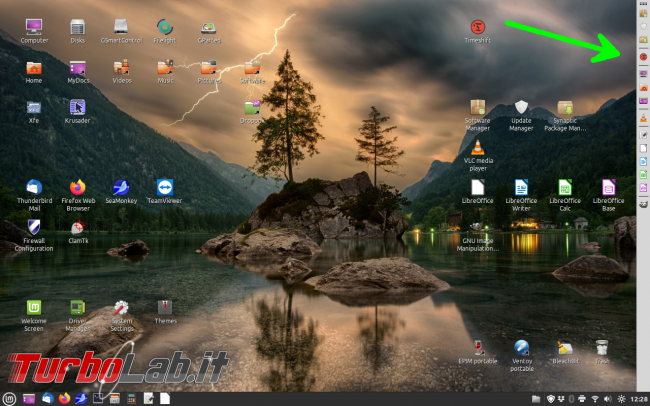Launch Thunderbird Mail desktop icon
Screen dimensions: 650x406
click(x=34, y=187)
